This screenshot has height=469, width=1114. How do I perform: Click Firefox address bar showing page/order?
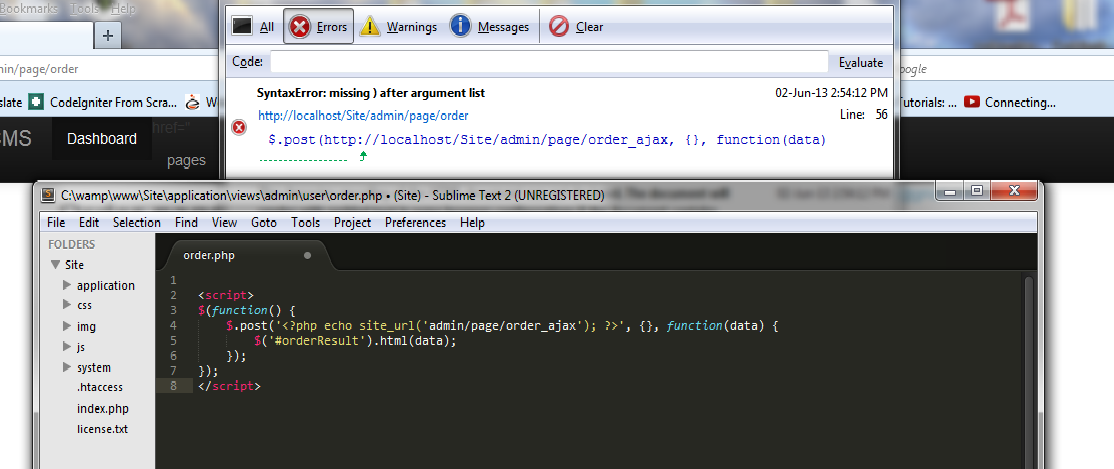[x=107, y=69]
